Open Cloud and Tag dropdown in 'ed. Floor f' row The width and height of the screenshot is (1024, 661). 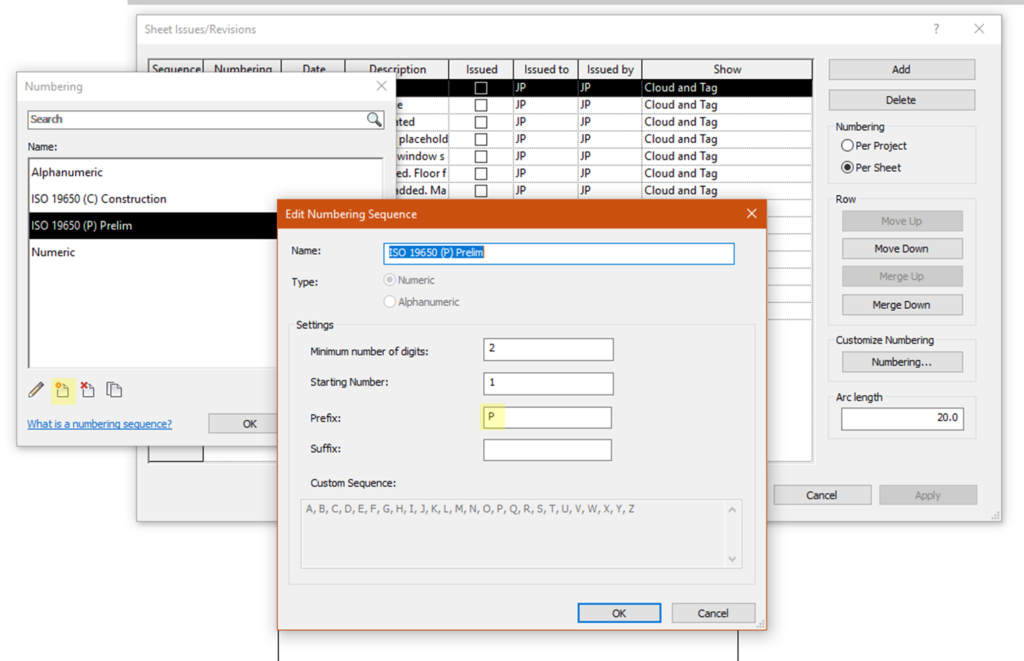pos(727,173)
